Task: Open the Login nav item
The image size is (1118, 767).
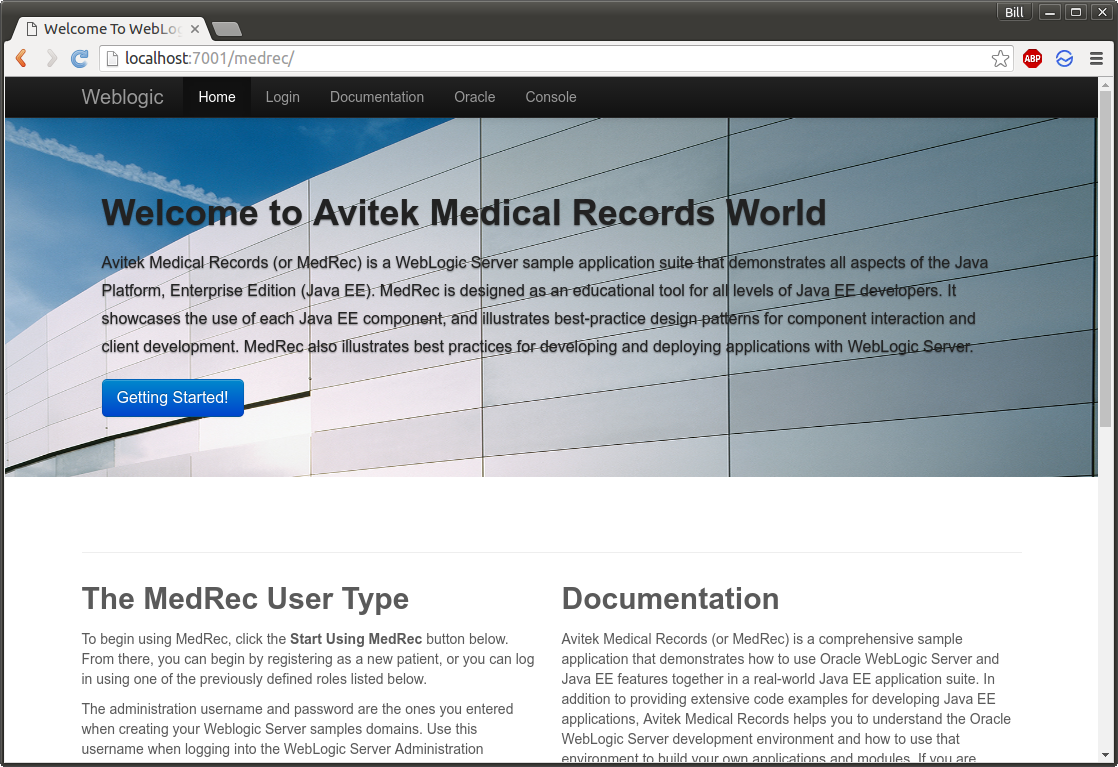Action: (282, 97)
